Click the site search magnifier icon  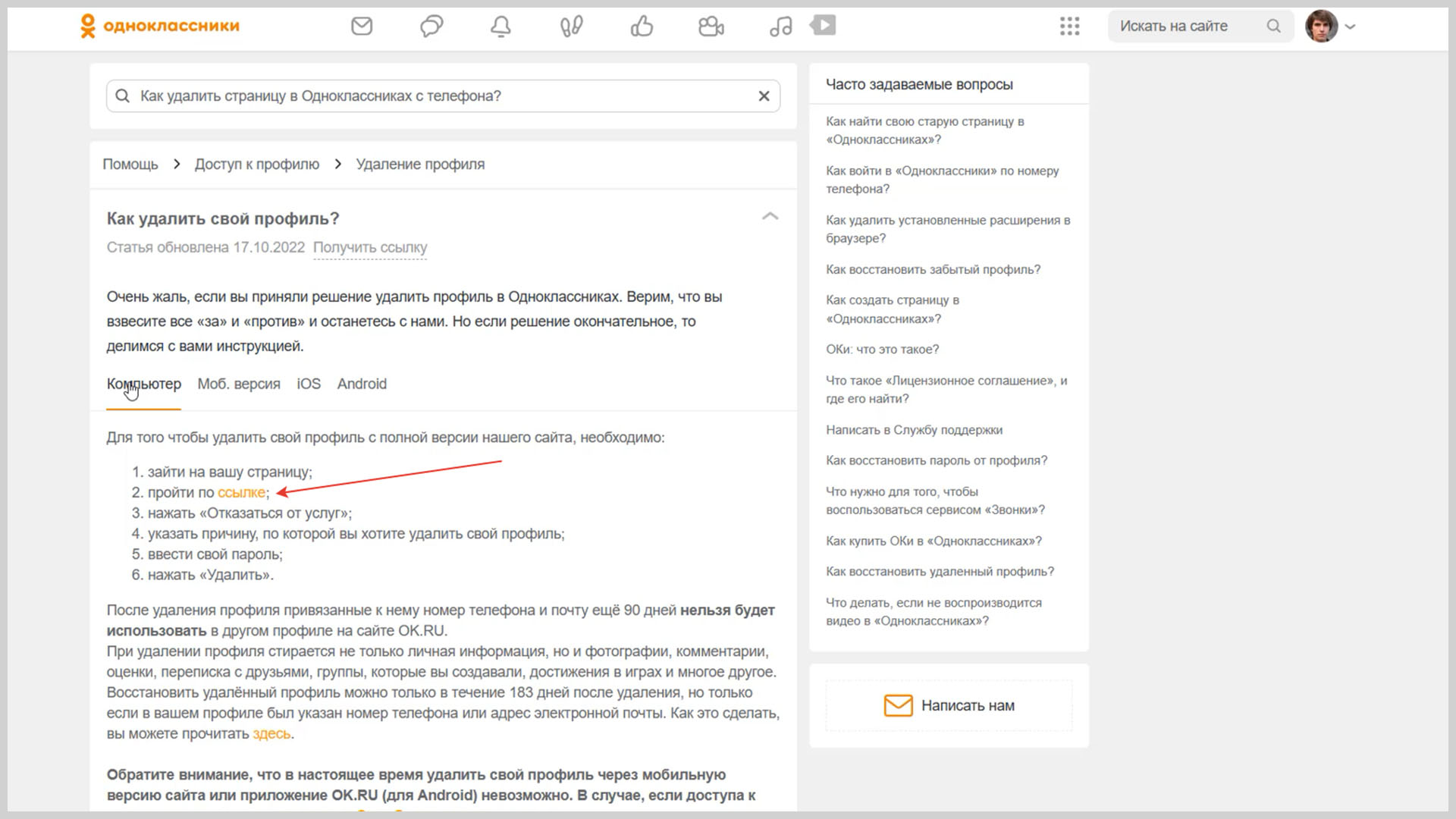tap(1274, 27)
